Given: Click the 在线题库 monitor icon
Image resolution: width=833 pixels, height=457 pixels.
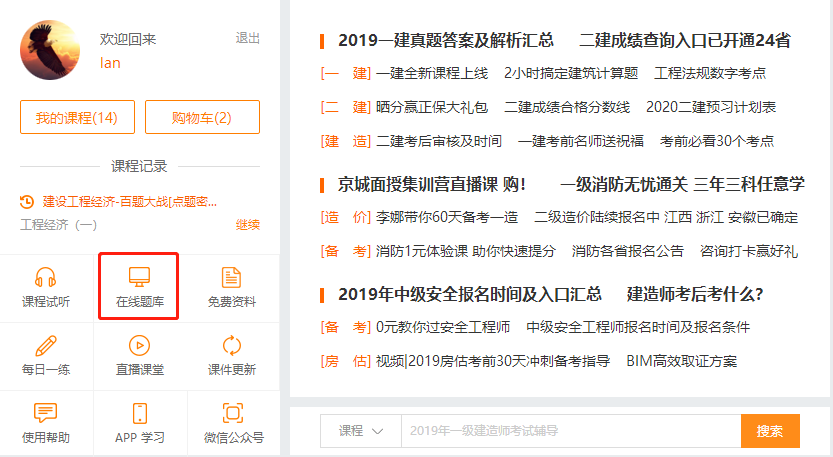Looking at the screenshot, I should click(139, 277).
